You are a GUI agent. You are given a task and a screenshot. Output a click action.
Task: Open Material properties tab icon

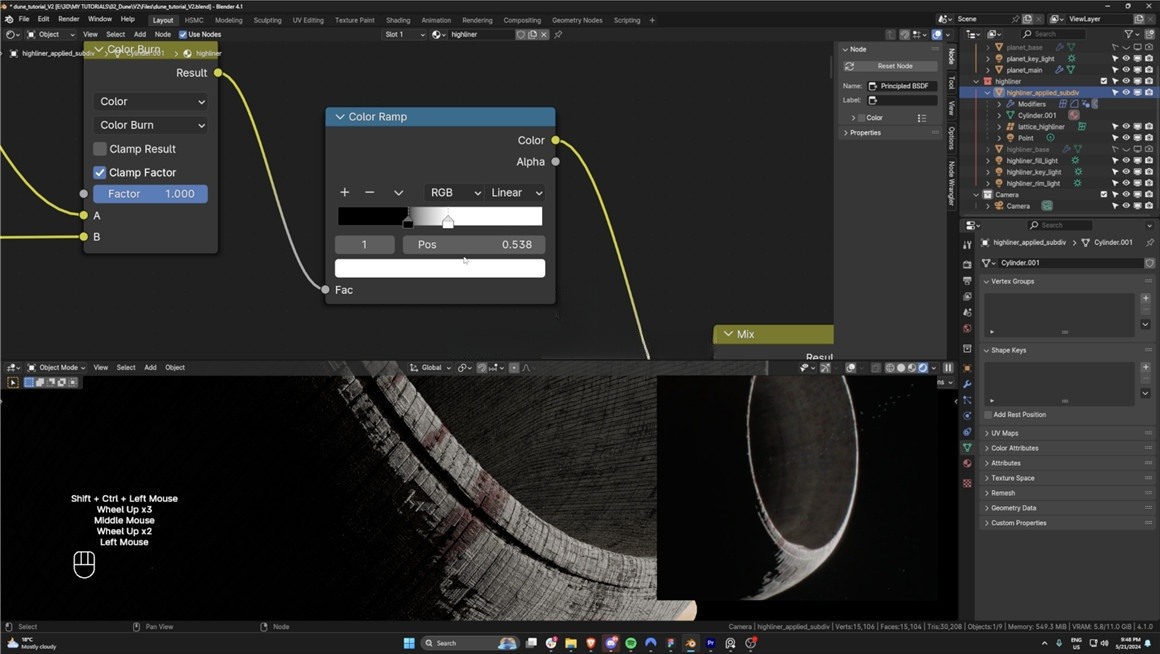point(967,464)
